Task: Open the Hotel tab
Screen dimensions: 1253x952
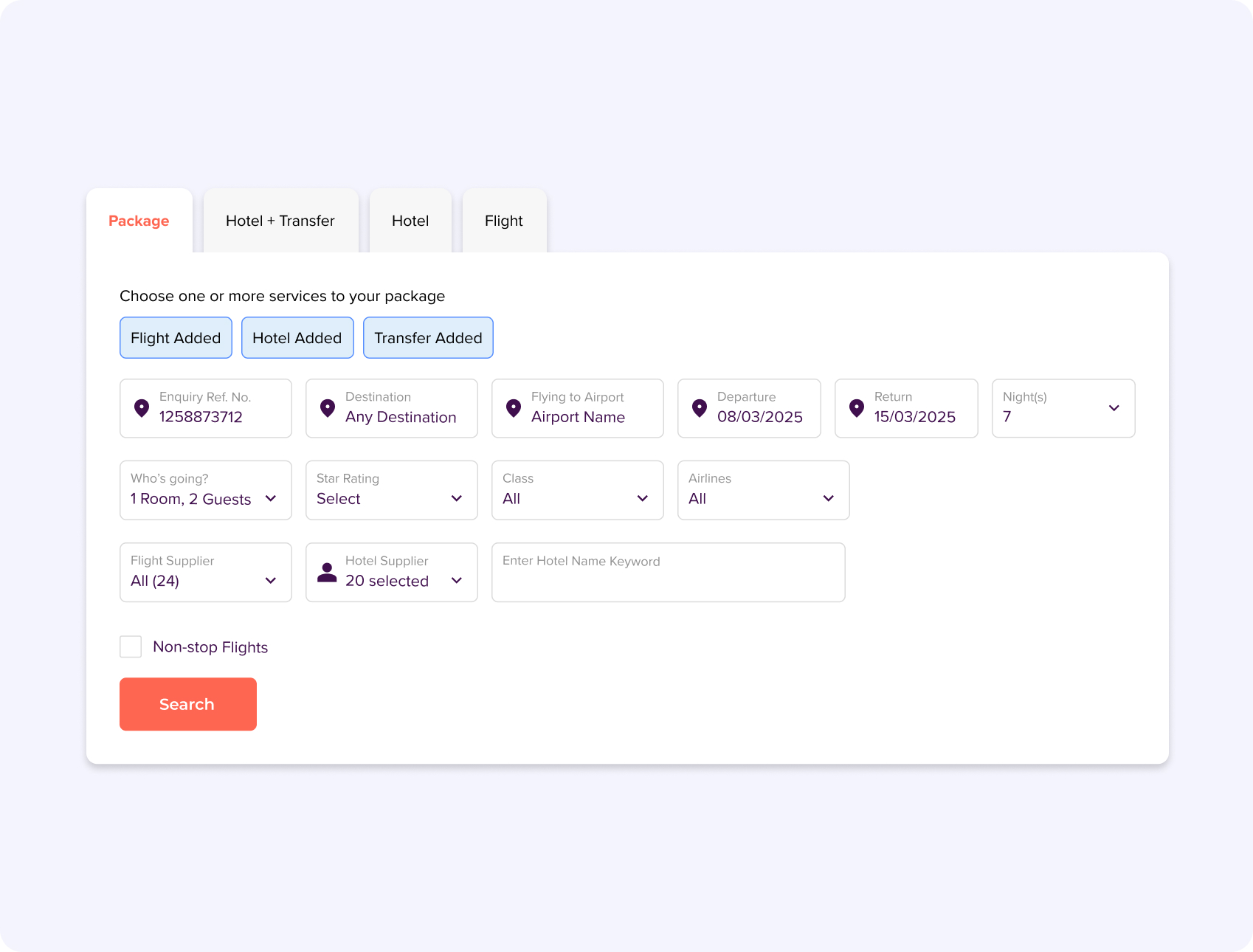Action: click(410, 221)
